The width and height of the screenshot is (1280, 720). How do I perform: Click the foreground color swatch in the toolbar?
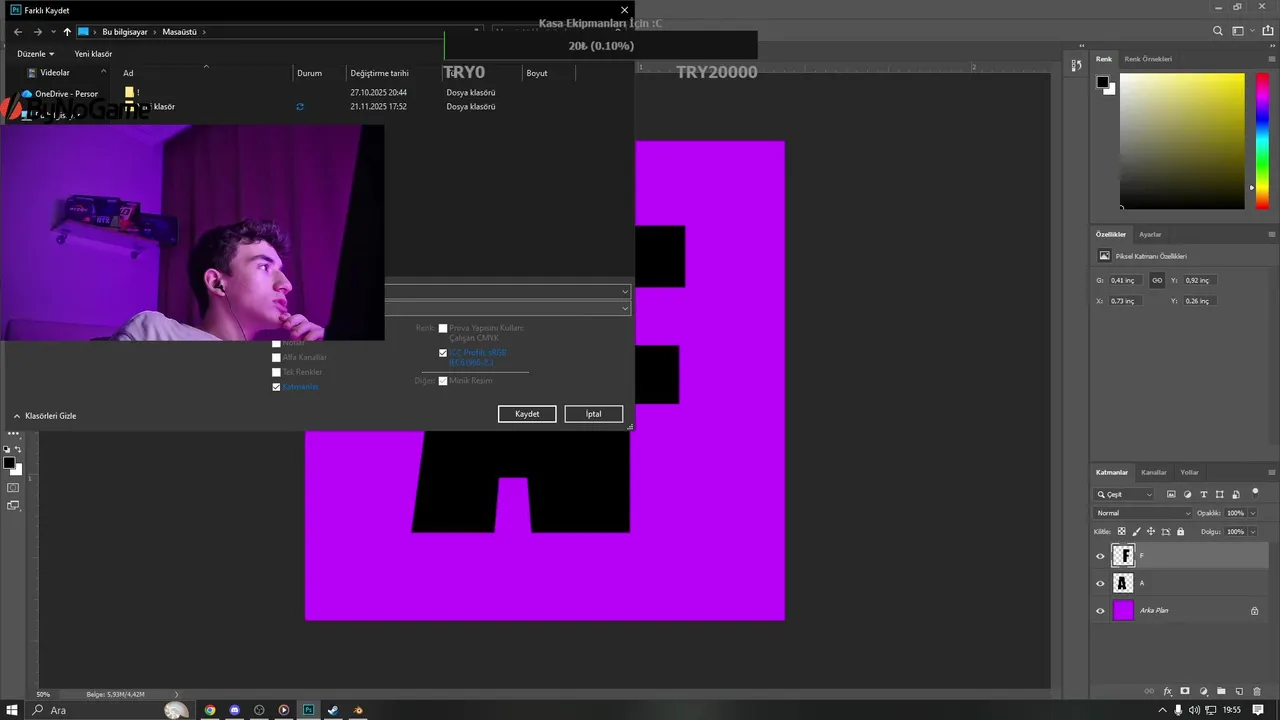click(9, 463)
